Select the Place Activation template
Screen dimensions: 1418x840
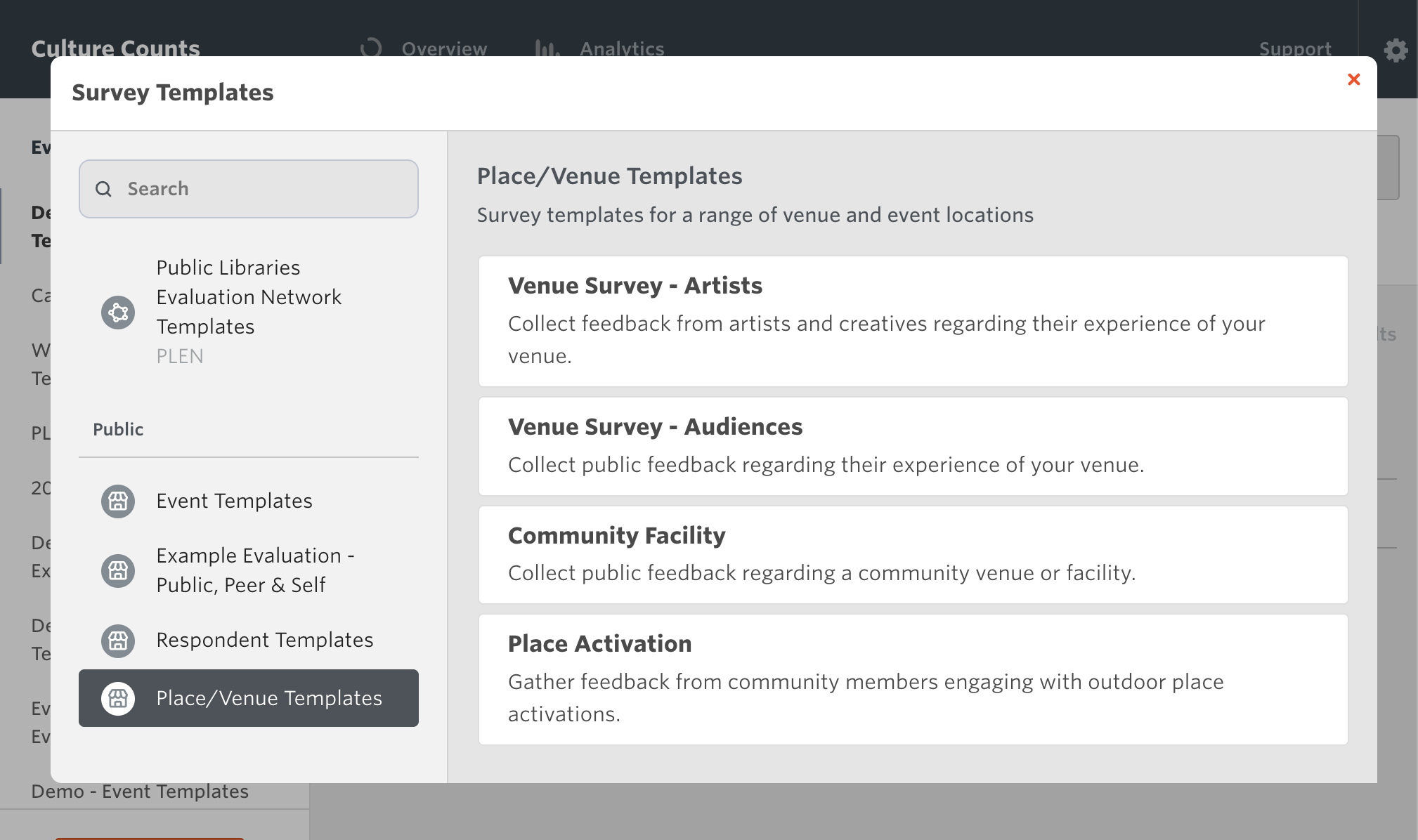[x=912, y=679]
